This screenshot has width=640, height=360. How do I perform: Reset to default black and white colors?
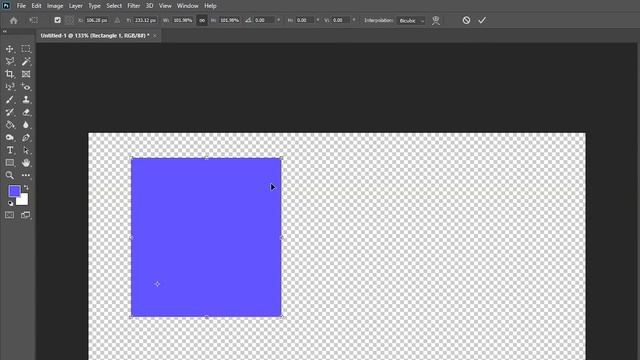click(11, 203)
